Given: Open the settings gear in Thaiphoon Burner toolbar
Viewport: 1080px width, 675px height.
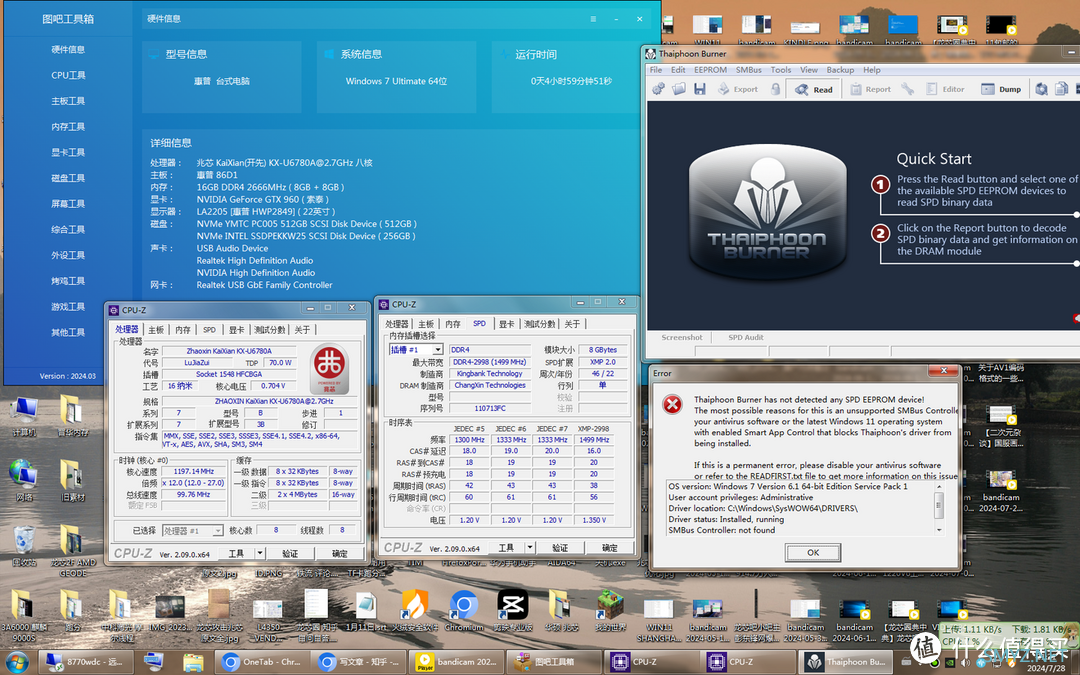Looking at the screenshot, I should [x=658, y=89].
